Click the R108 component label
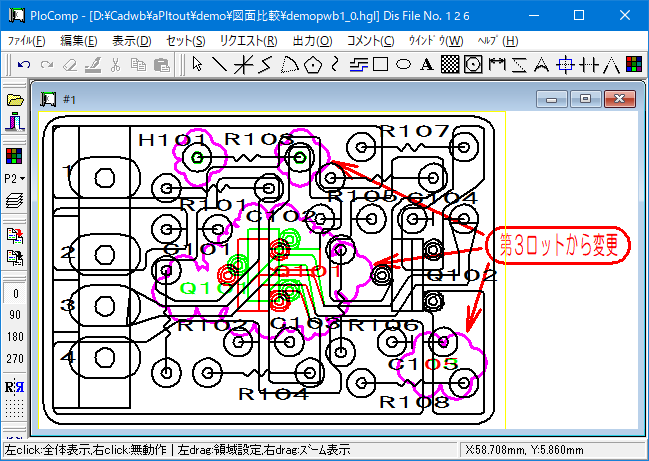 (414, 402)
